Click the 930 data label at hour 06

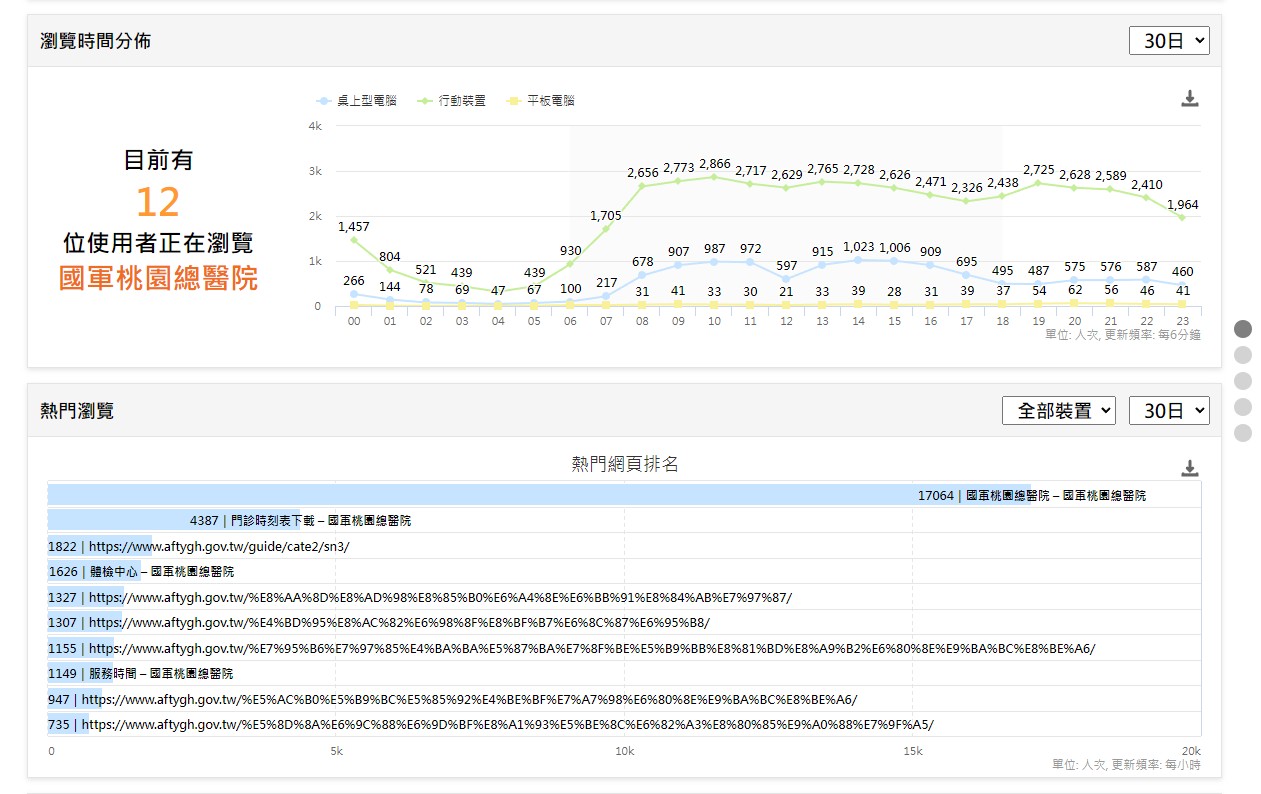pyautogui.click(x=571, y=251)
